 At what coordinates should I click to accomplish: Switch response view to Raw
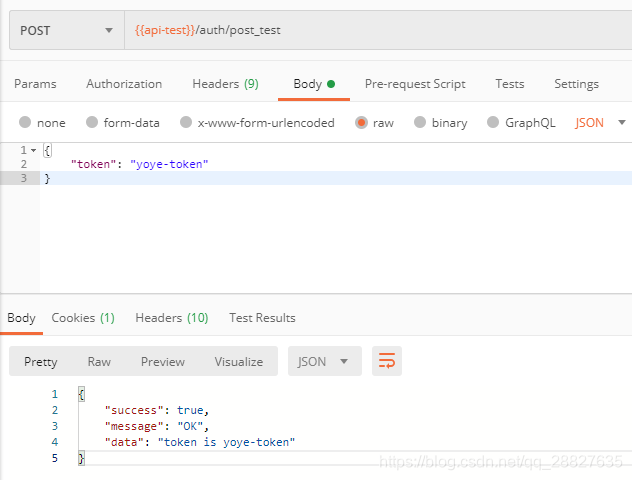(x=99, y=362)
